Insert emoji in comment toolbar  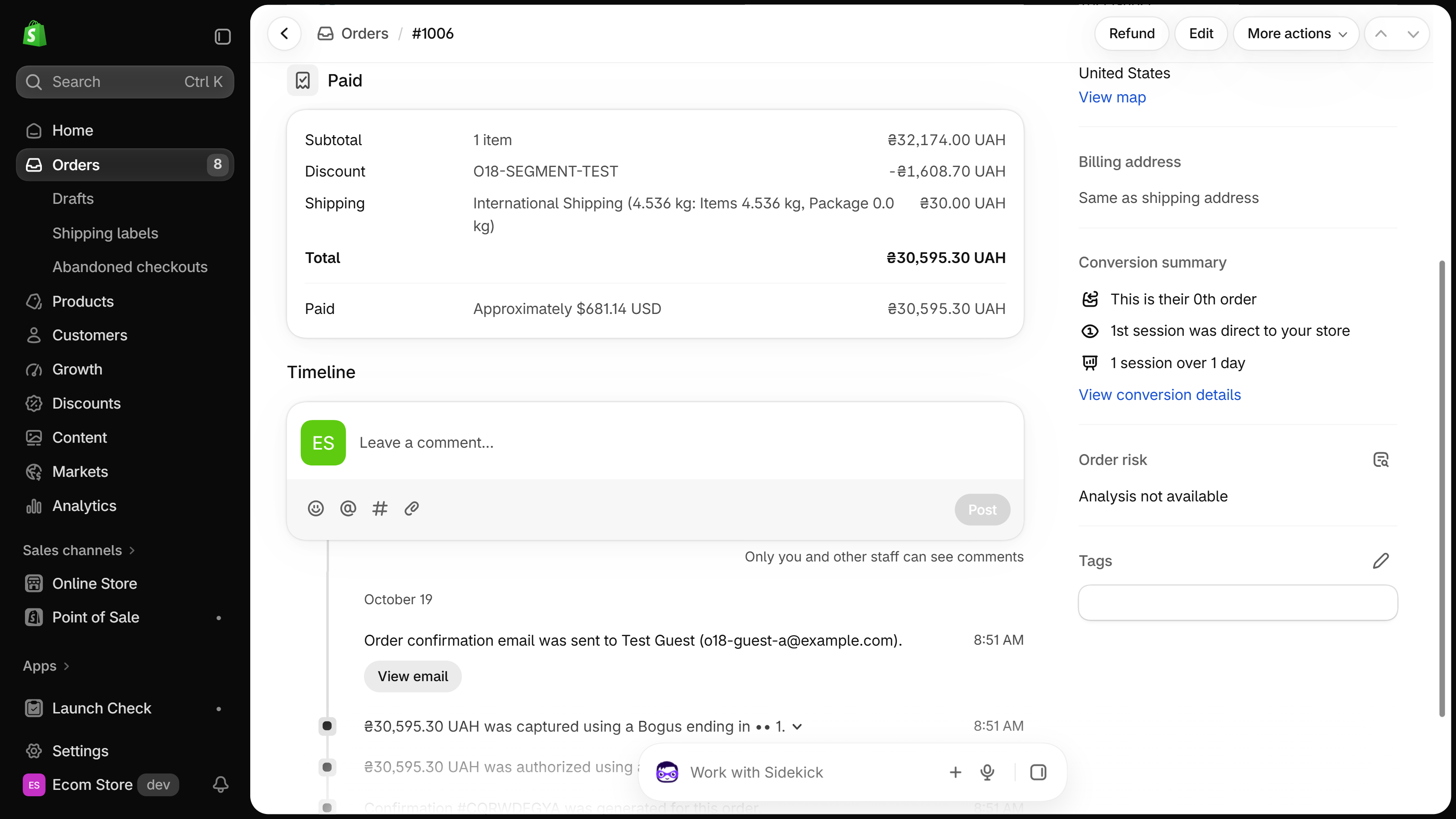click(315, 509)
